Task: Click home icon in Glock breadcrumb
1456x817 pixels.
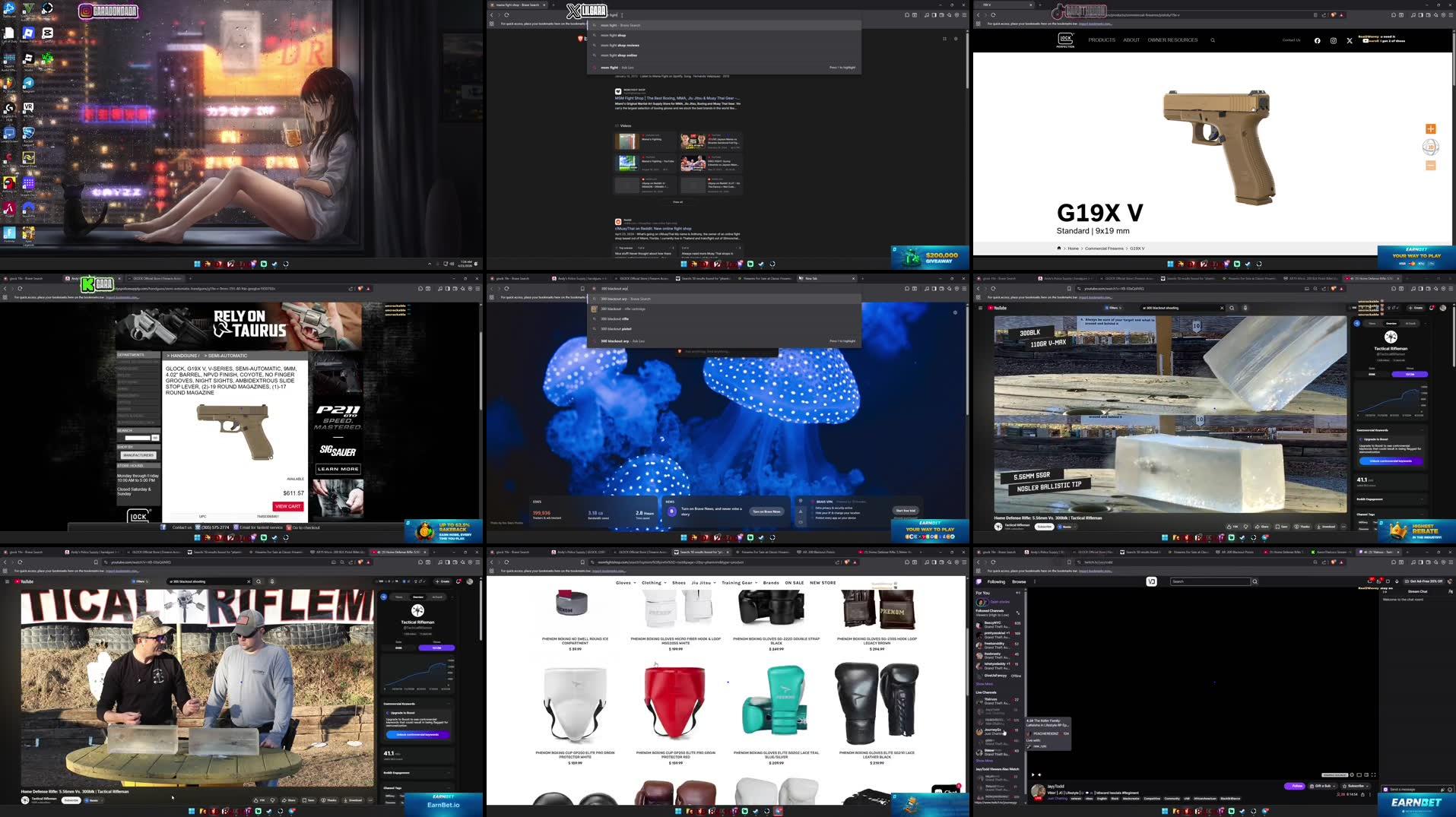Action: coord(1058,248)
